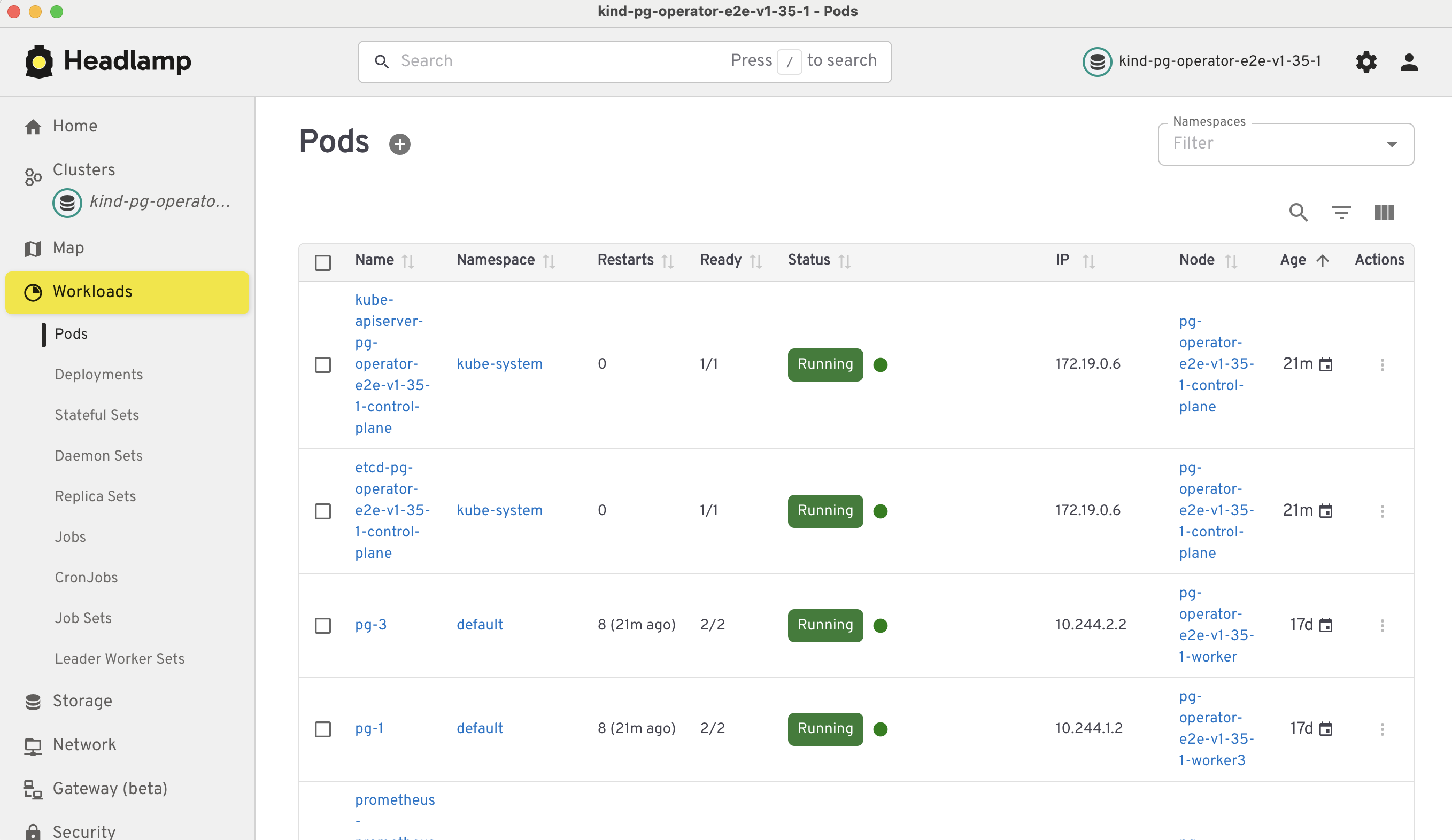1452x840 pixels.
Task: Click the create pod plus icon
Action: [x=399, y=144]
